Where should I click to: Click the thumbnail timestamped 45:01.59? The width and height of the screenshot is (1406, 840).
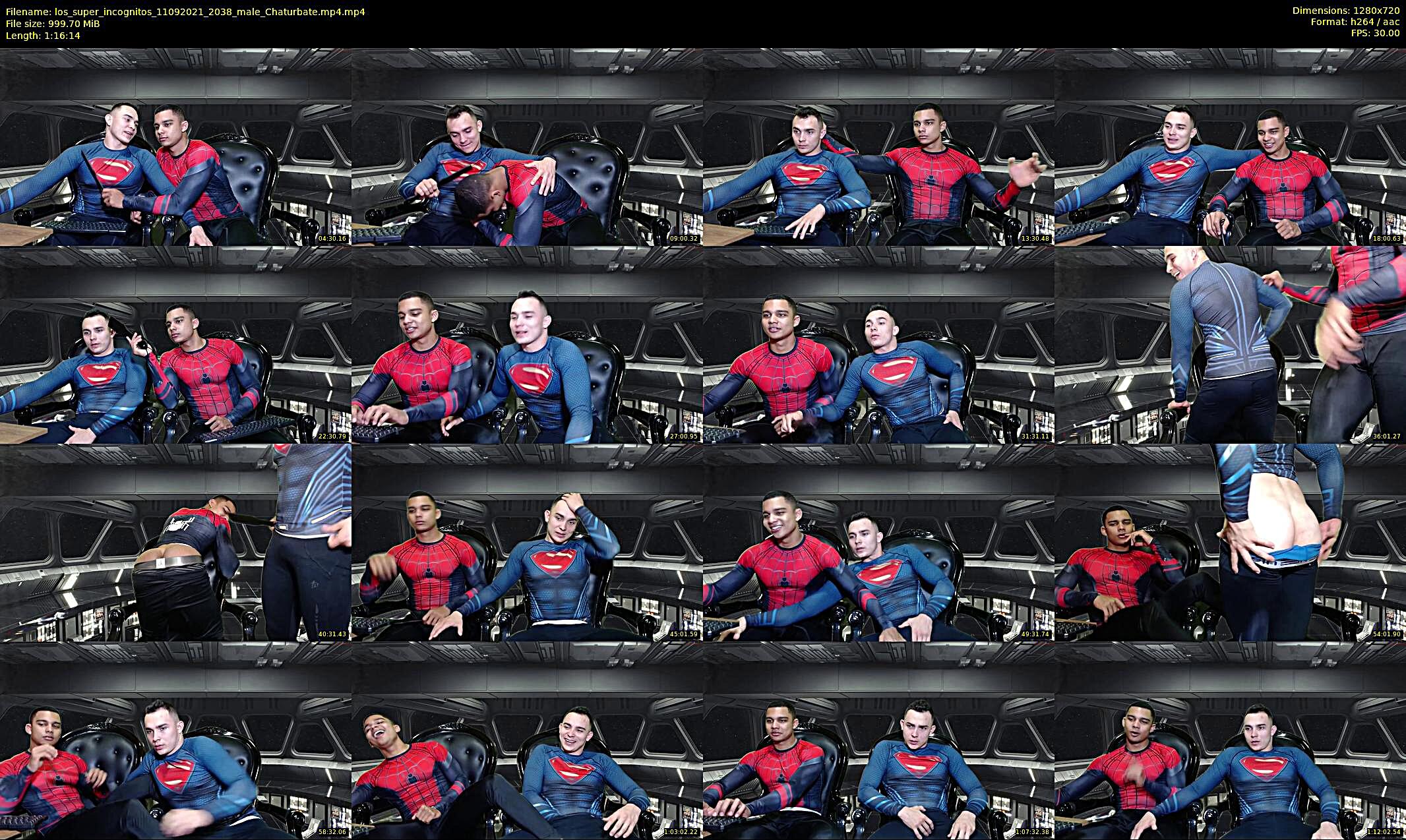tap(527, 543)
